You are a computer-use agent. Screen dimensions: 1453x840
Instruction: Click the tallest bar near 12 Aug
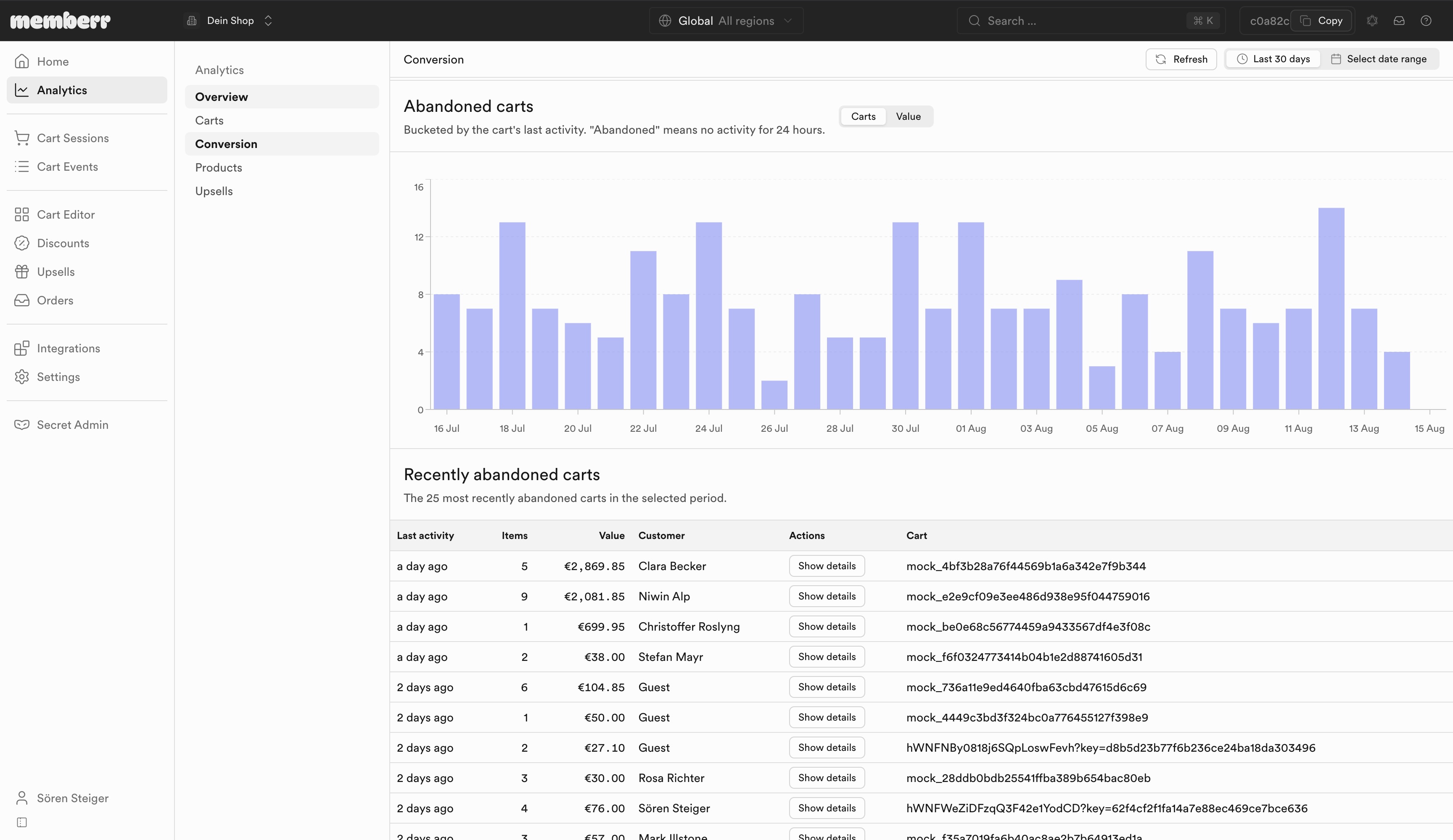1331,309
